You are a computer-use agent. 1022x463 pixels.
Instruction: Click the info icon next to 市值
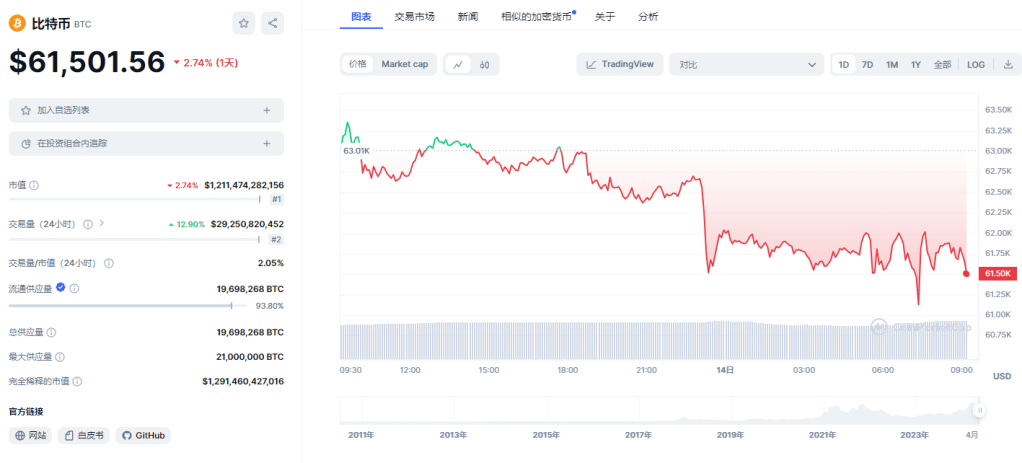[34, 185]
